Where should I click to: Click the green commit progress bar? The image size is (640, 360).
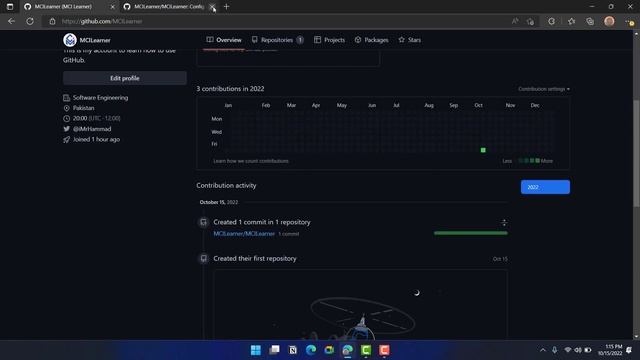[x=471, y=233]
